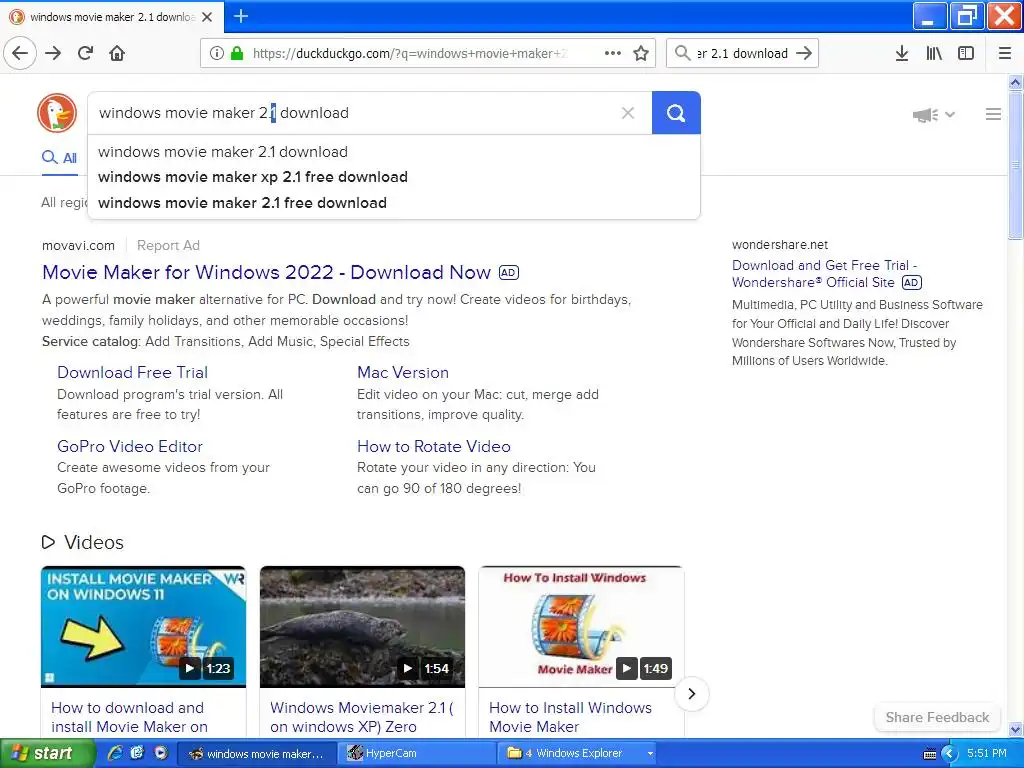Open the Download Free Trial link
This screenshot has height=768, width=1024.
pyautogui.click(x=133, y=372)
